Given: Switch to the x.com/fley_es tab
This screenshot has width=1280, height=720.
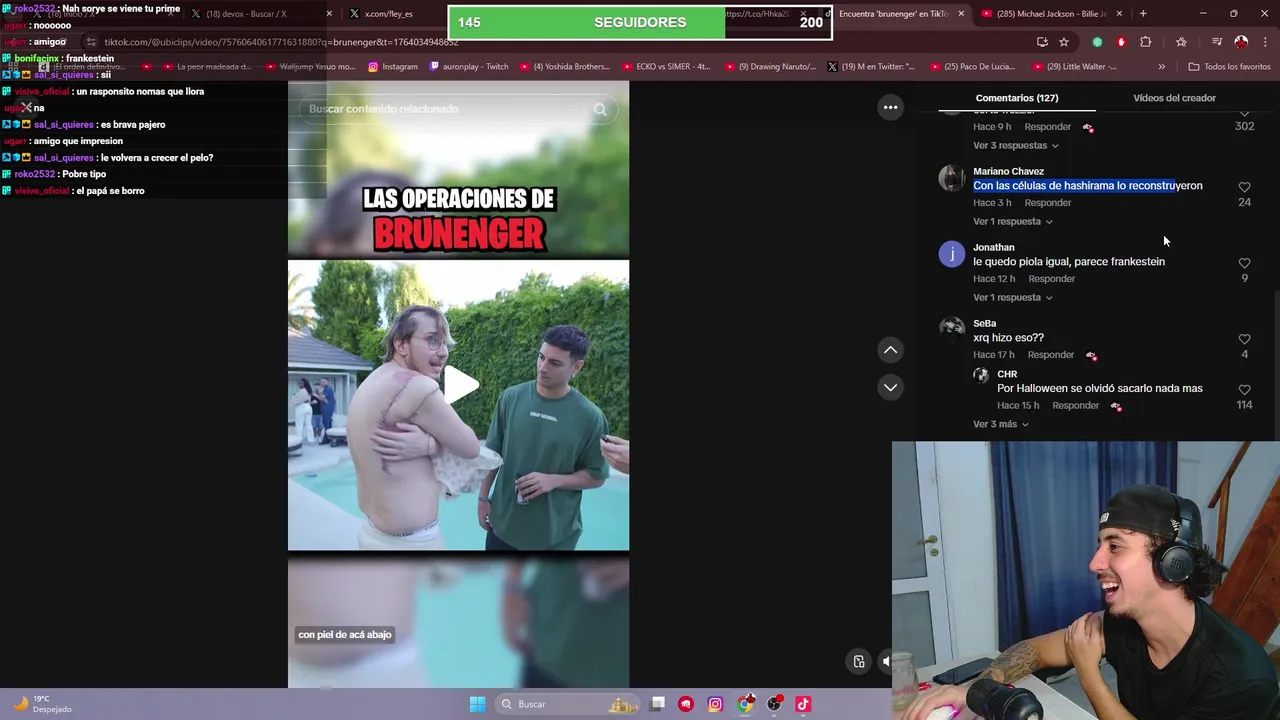Looking at the screenshot, I should click(388, 14).
